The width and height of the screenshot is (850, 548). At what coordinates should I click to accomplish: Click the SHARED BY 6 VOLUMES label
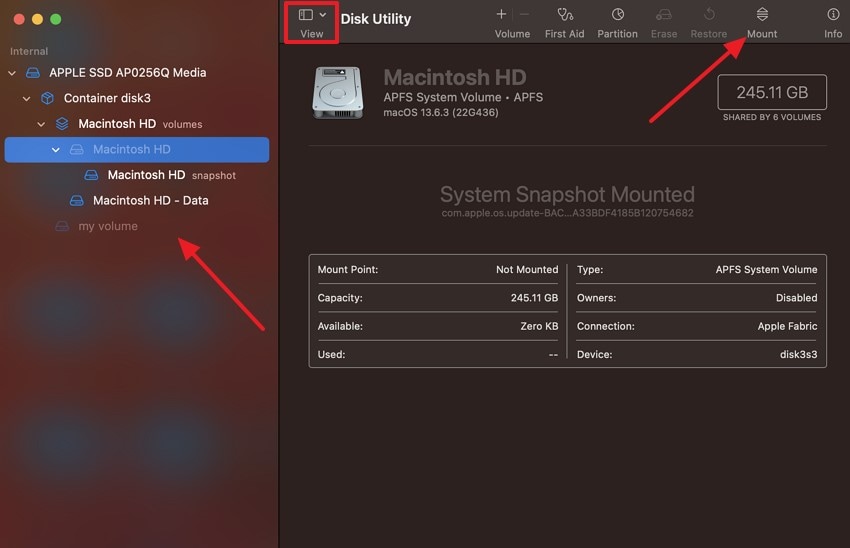point(772,117)
